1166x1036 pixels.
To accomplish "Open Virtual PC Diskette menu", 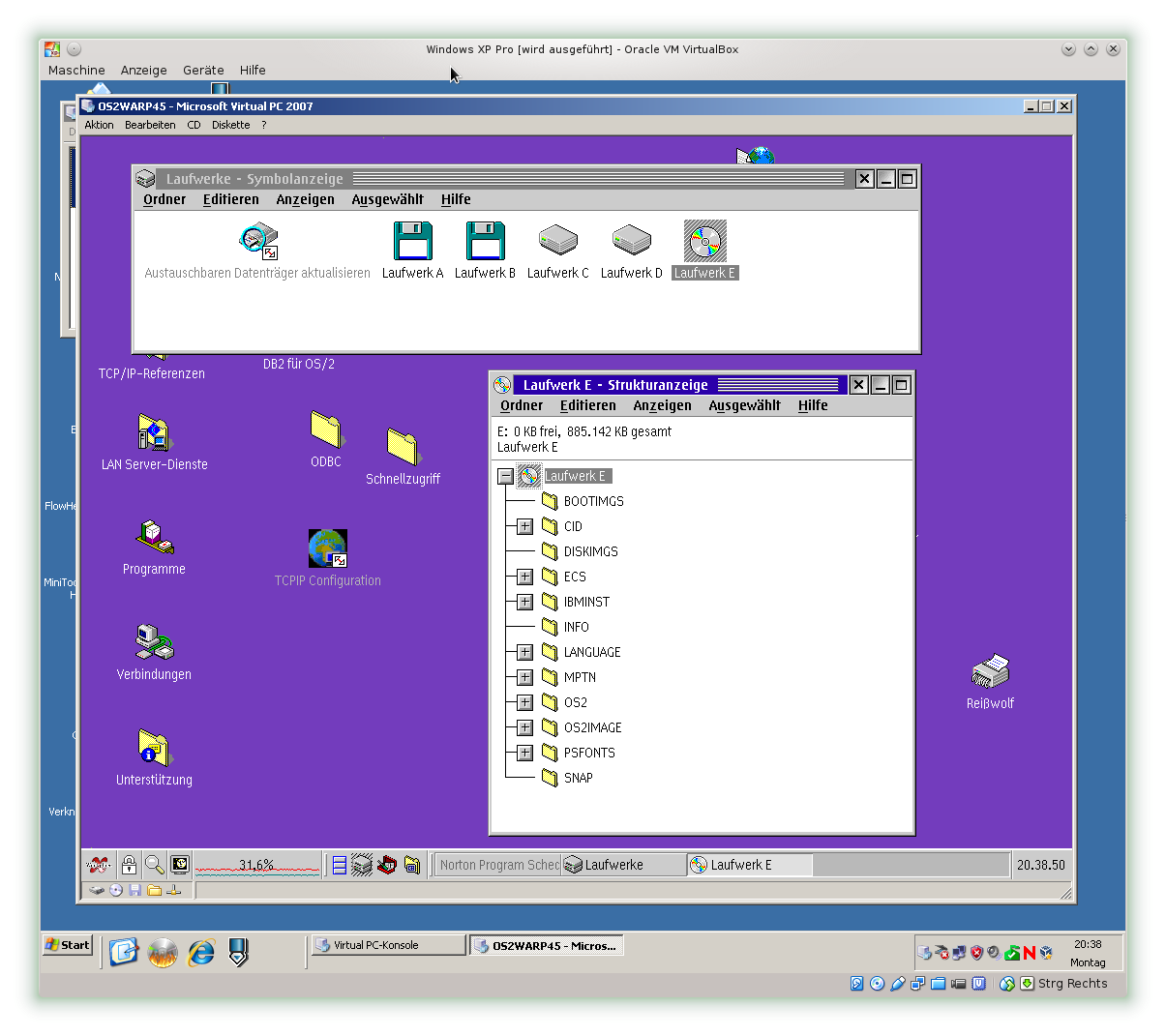I will pos(231,125).
